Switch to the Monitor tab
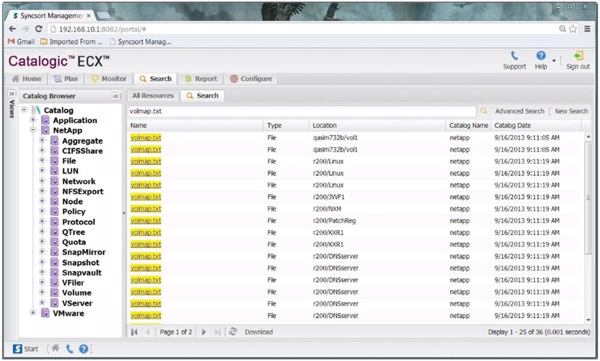Image resolution: width=600 pixels, height=361 pixels. pos(109,78)
